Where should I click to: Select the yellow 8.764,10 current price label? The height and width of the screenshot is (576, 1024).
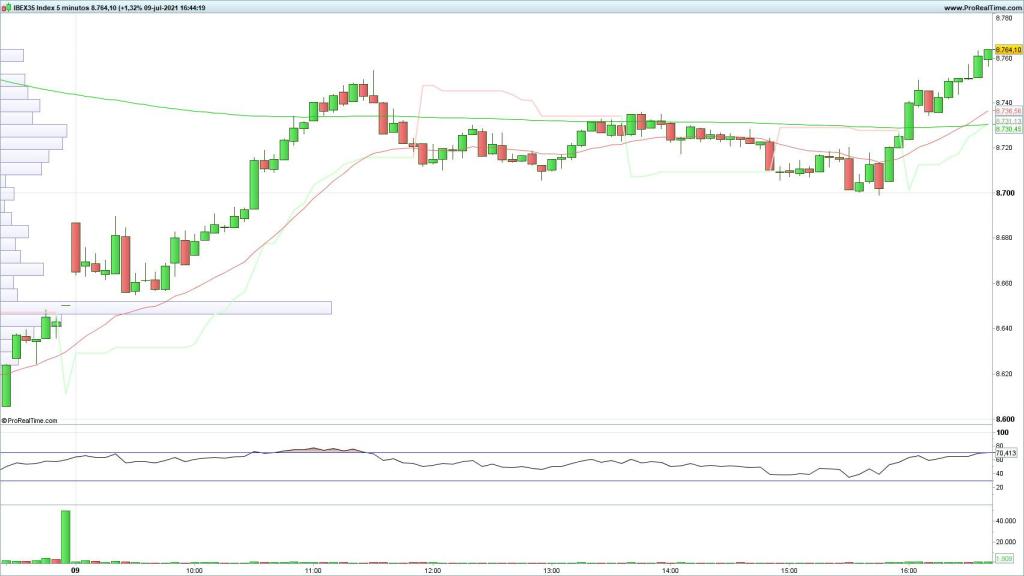pyautogui.click(x=1007, y=49)
